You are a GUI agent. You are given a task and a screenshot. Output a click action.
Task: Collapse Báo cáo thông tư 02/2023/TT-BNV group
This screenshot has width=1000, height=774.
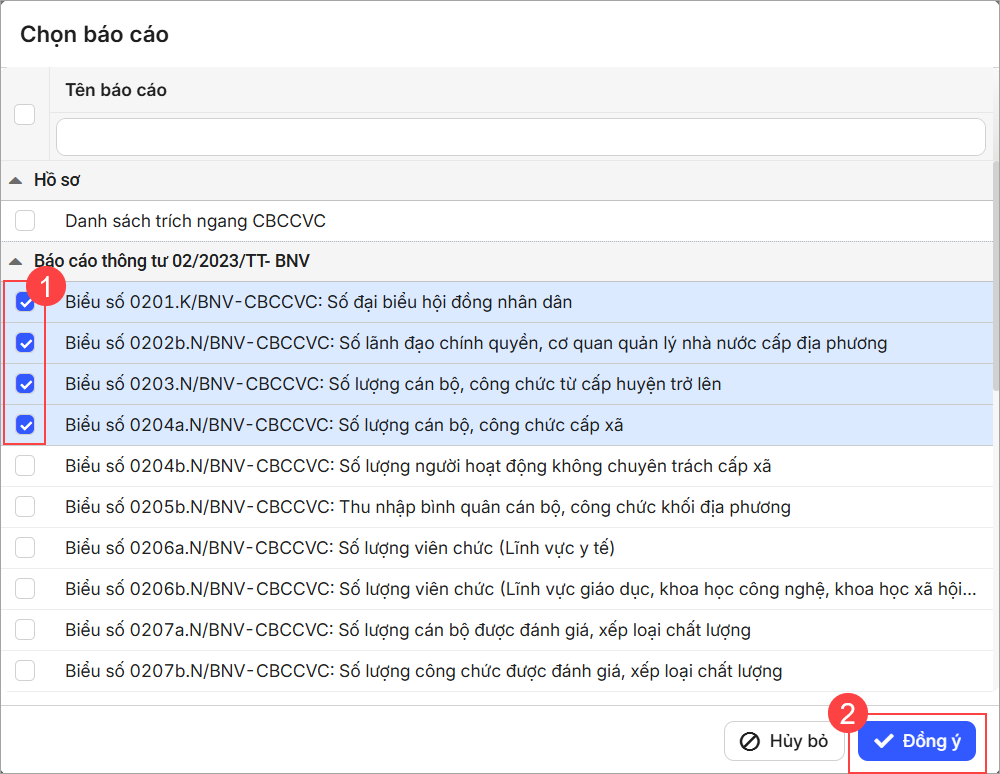click(15, 261)
